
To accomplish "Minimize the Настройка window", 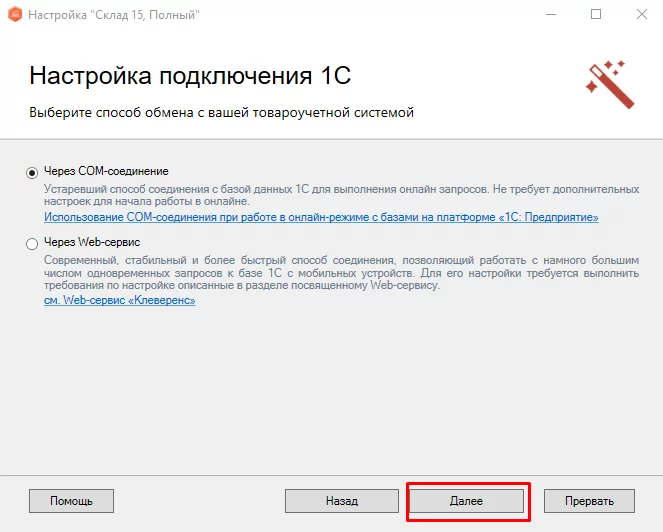I will click(x=551, y=14).
